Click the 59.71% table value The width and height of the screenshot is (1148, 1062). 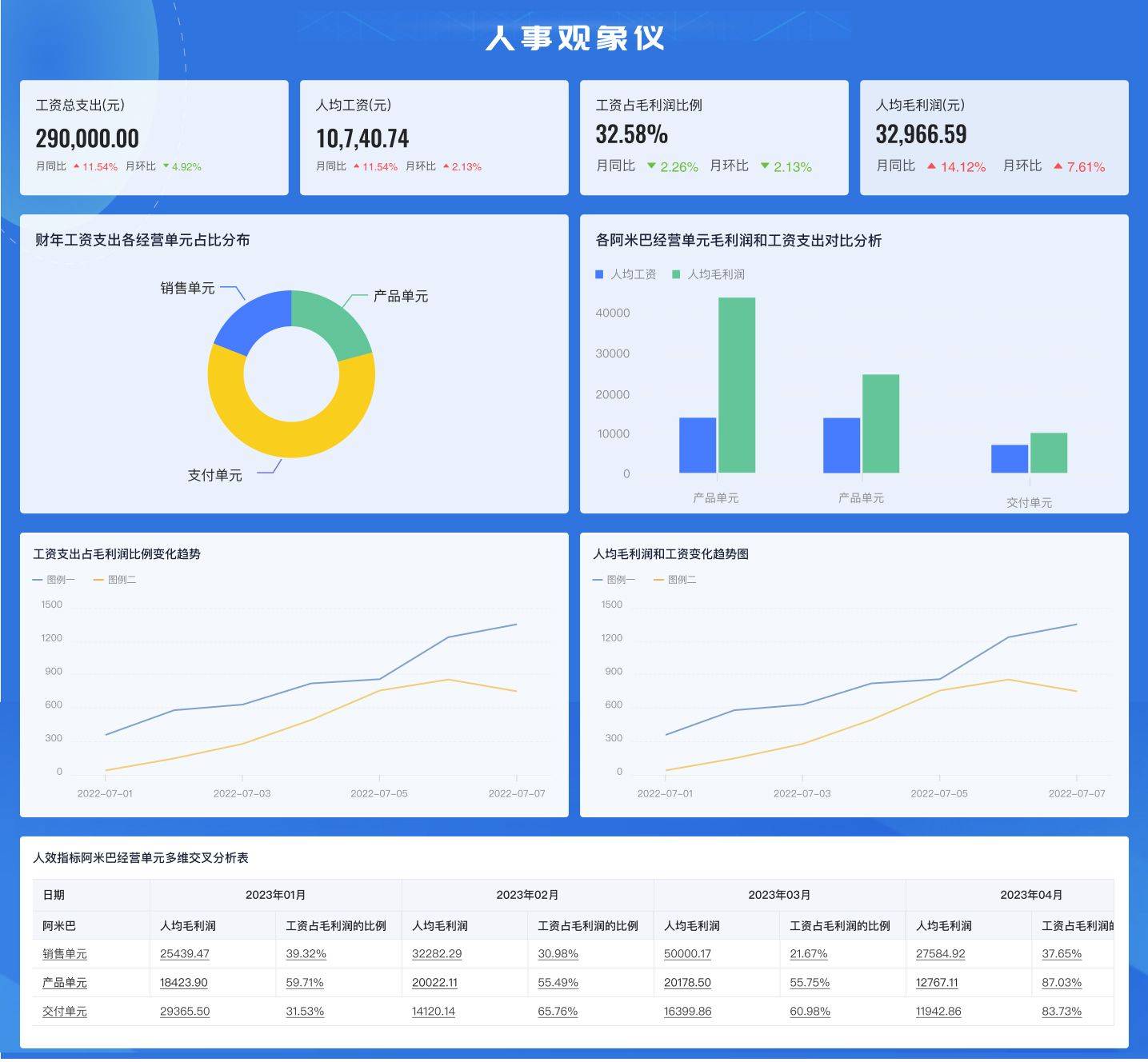click(305, 983)
